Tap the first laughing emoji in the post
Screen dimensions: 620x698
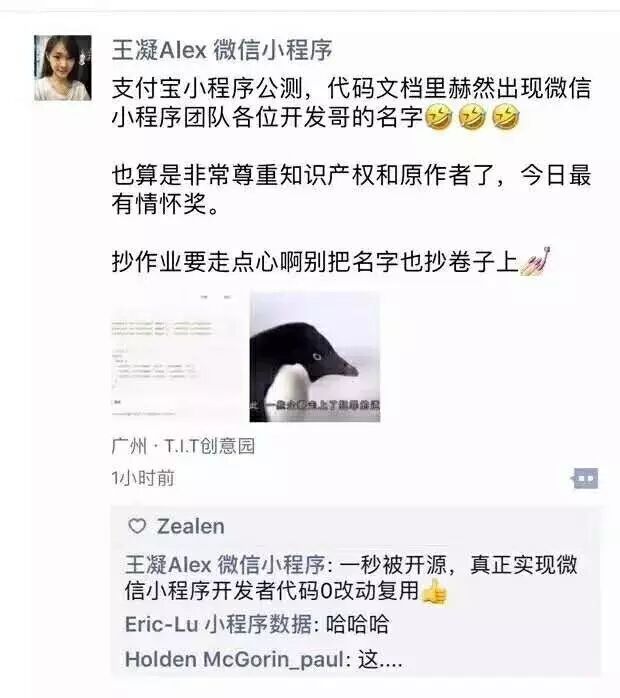pos(439,117)
